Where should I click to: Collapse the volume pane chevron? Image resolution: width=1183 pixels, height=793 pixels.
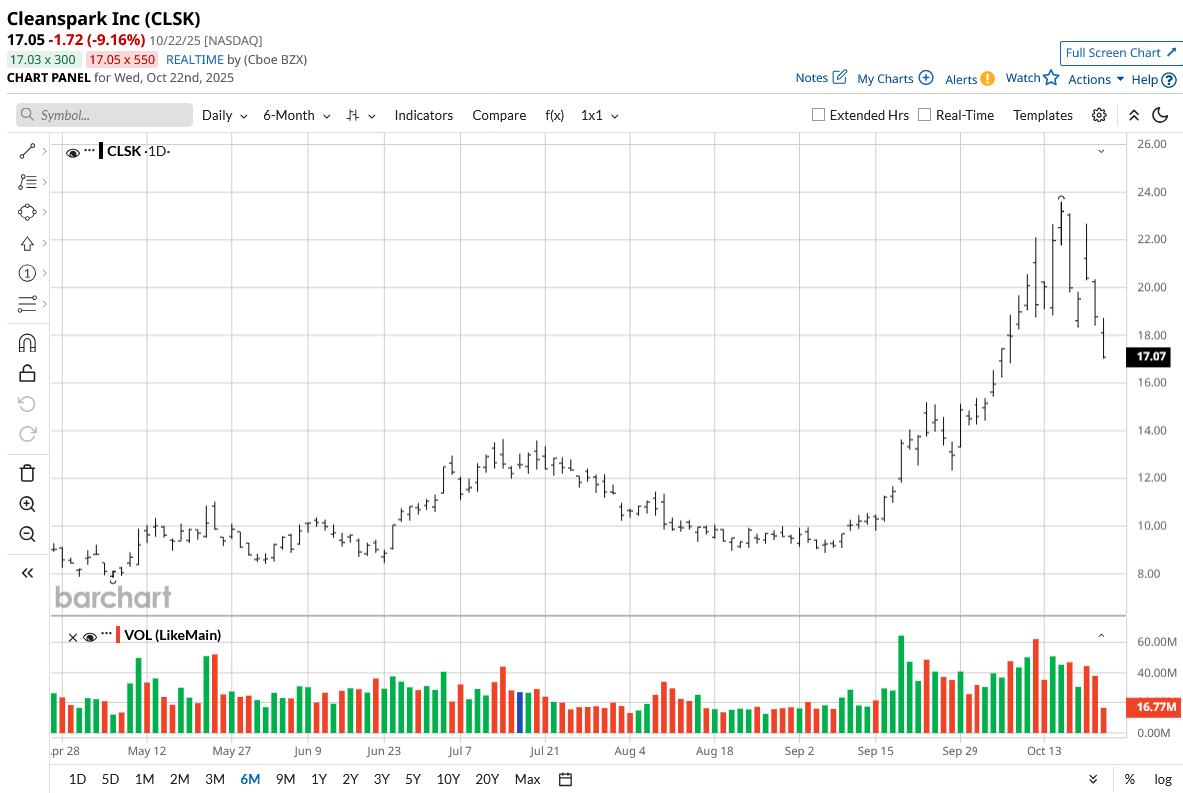1102,636
